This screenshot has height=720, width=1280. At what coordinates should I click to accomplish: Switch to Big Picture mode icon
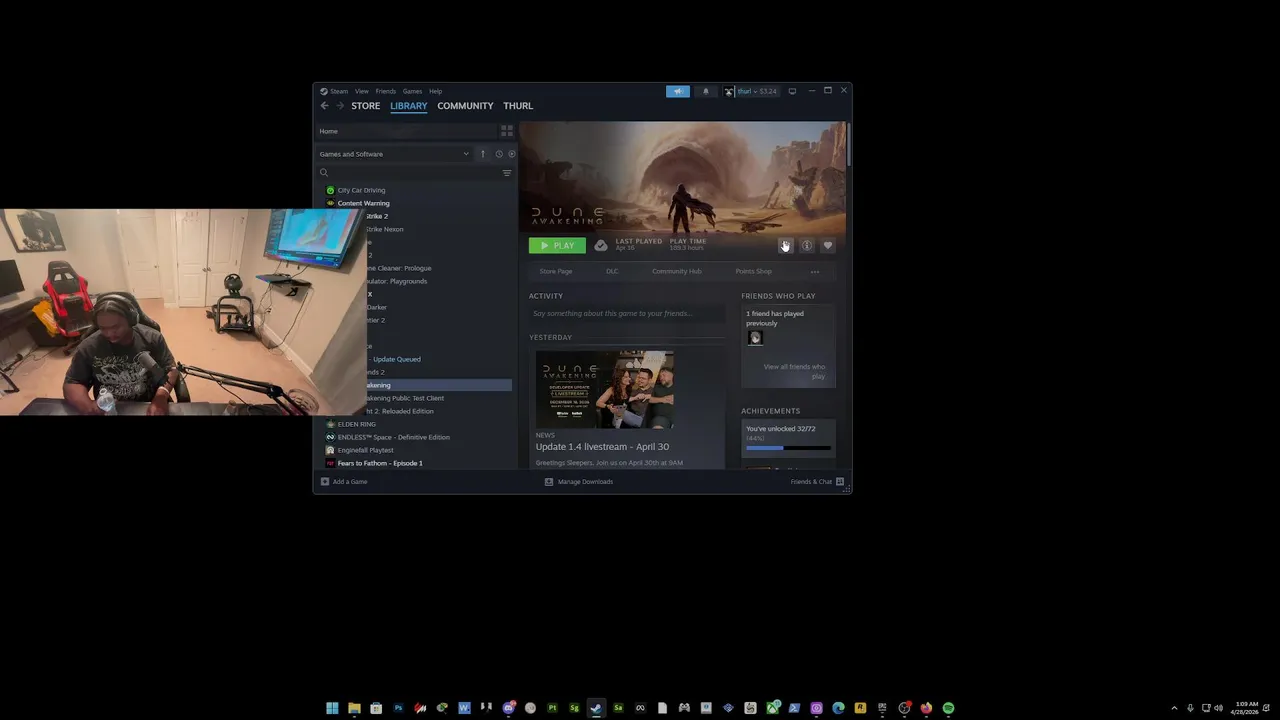(x=792, y=91)
